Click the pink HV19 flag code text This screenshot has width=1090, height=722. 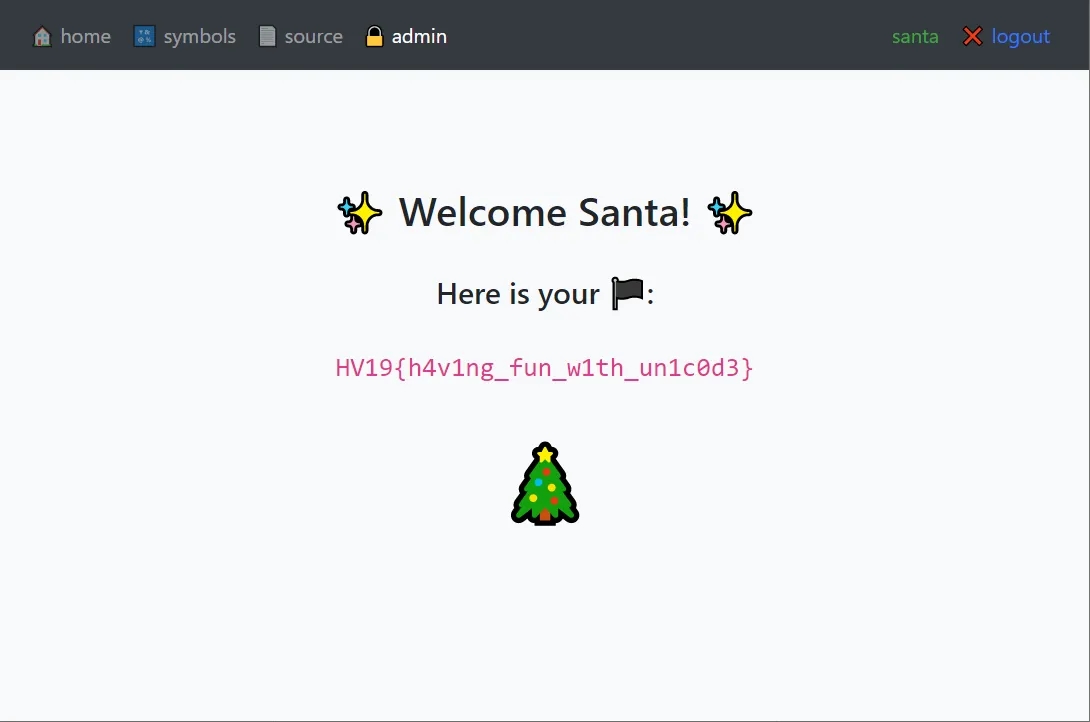coord(544,368)
